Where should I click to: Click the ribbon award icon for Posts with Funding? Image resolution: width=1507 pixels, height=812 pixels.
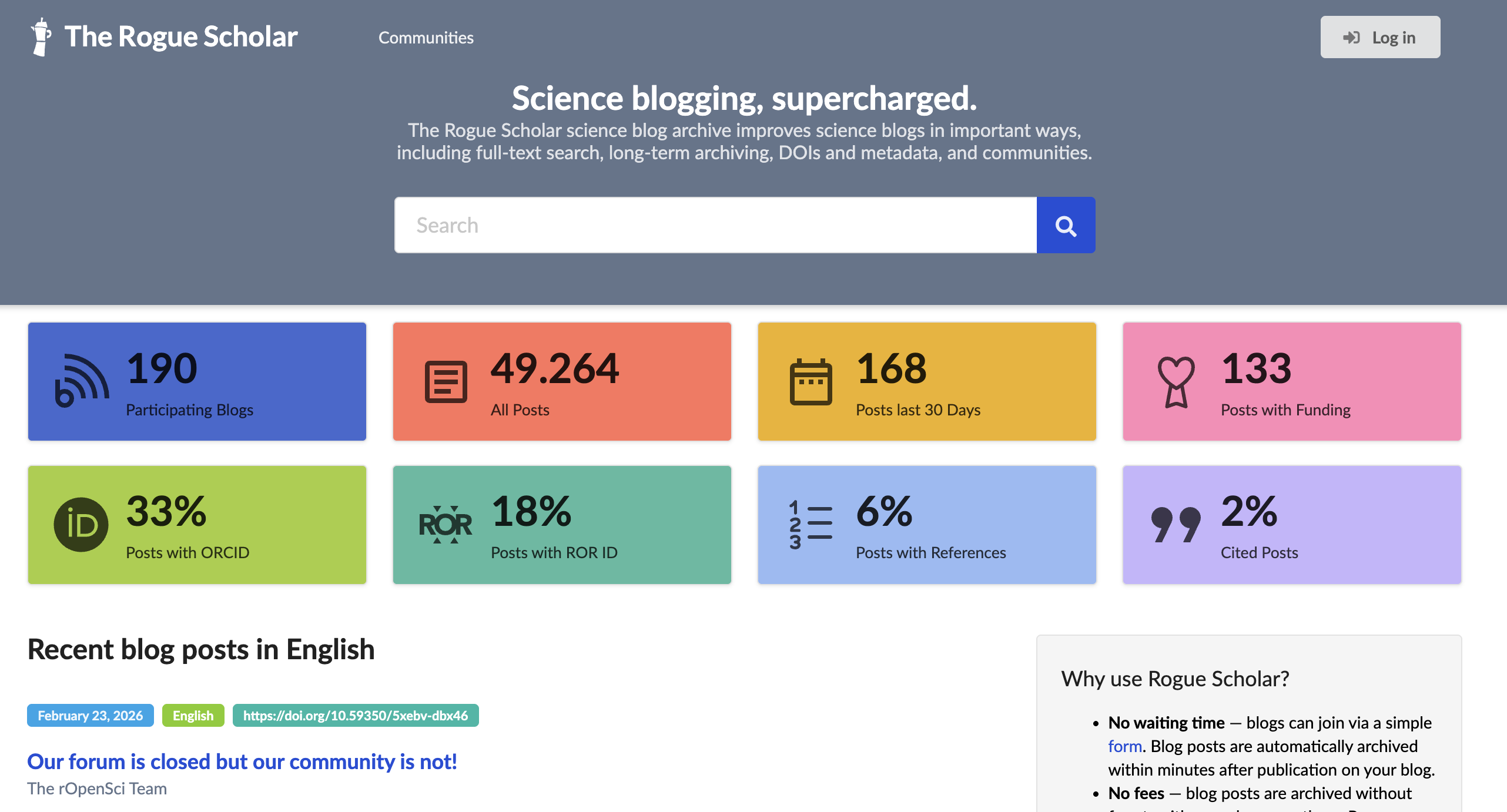(1176, 382)
